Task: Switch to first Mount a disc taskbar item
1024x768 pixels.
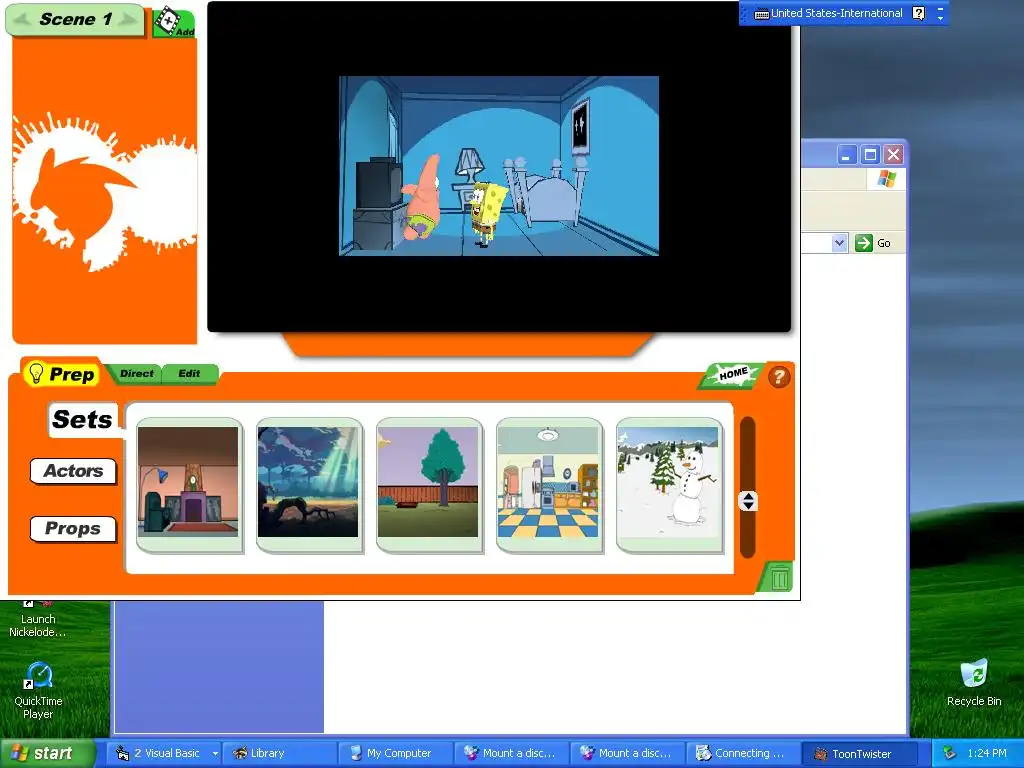Action: (x=512, y=753)
